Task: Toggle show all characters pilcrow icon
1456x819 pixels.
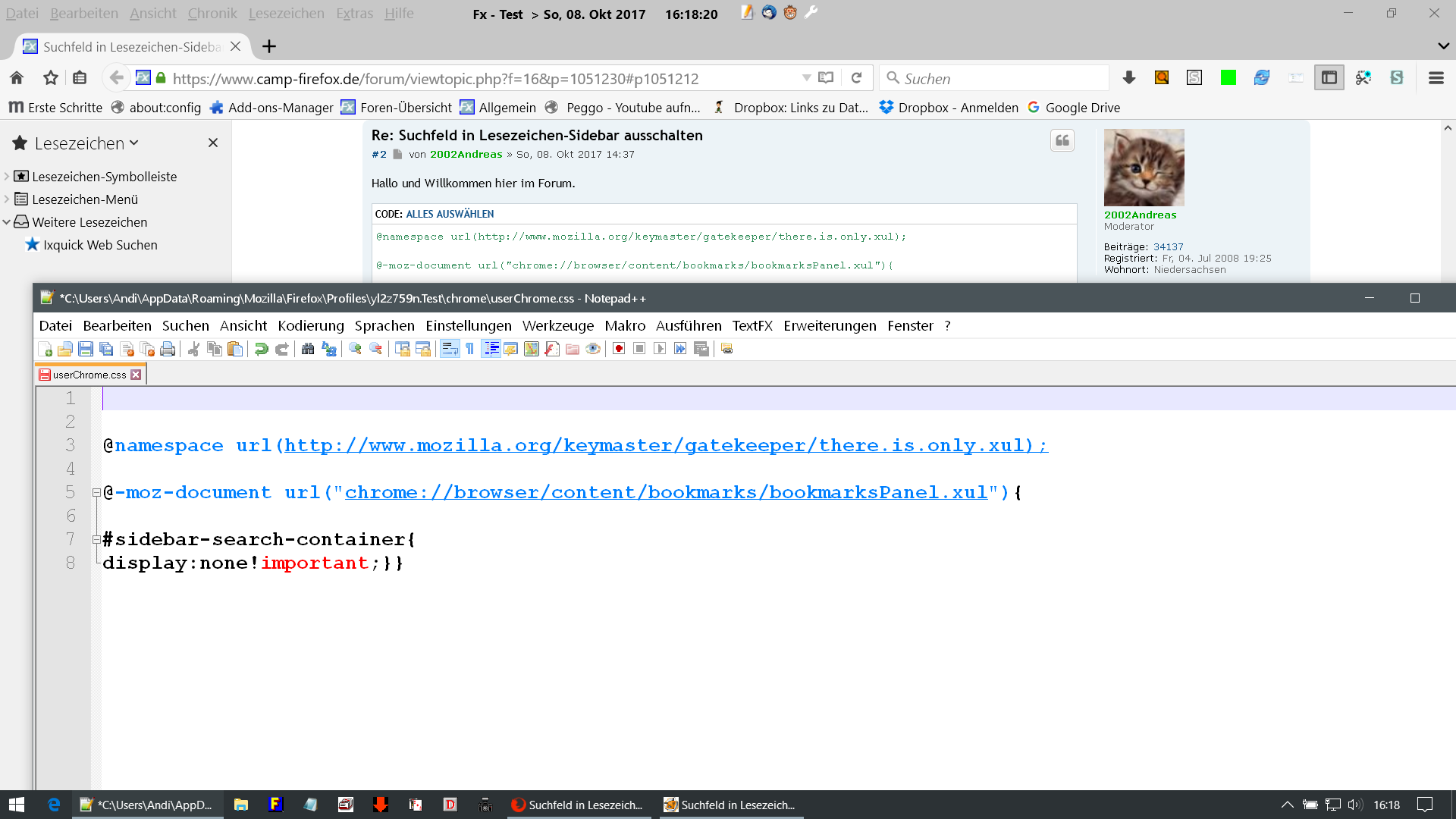Action: coord(470,349)
